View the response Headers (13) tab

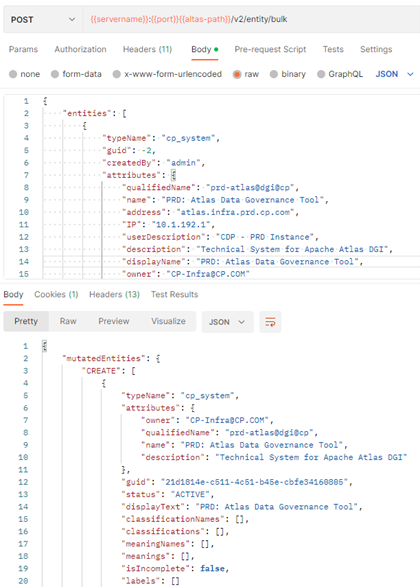click(114, 295)
